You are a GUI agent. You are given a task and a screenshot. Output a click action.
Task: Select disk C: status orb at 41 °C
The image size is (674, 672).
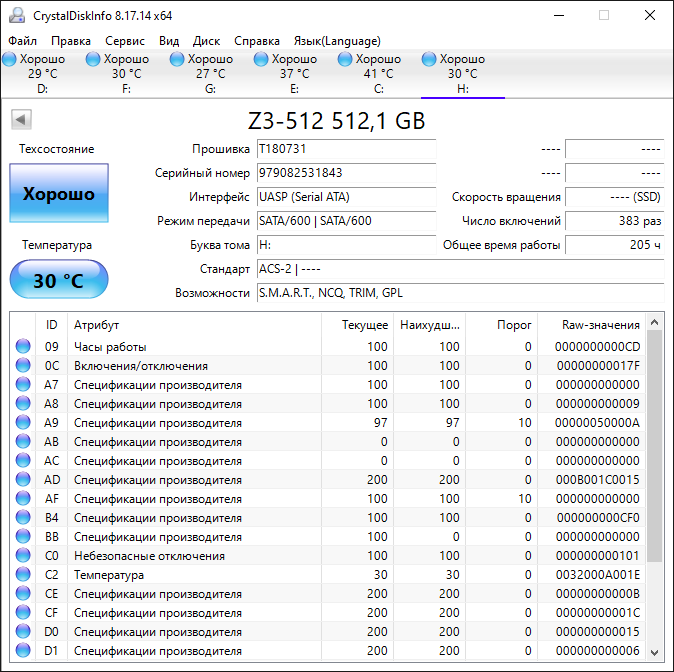(x=346, y=60)
